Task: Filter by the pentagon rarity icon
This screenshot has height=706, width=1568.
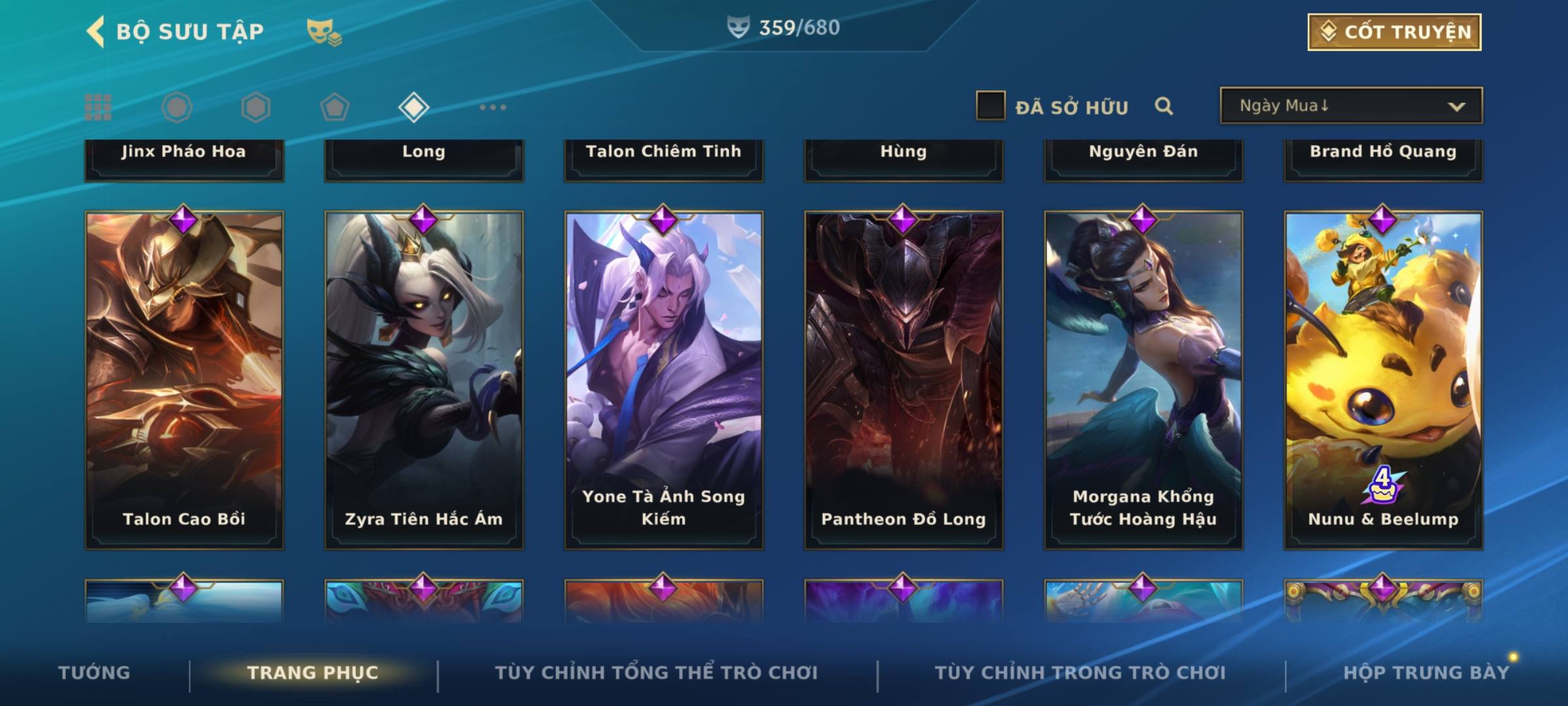Action: tap(335, 107)
